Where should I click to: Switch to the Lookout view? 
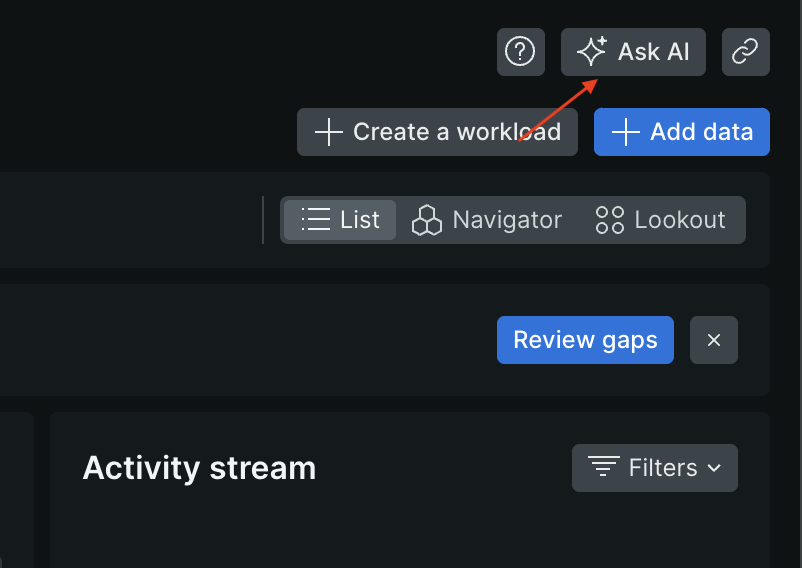[661, 220]
